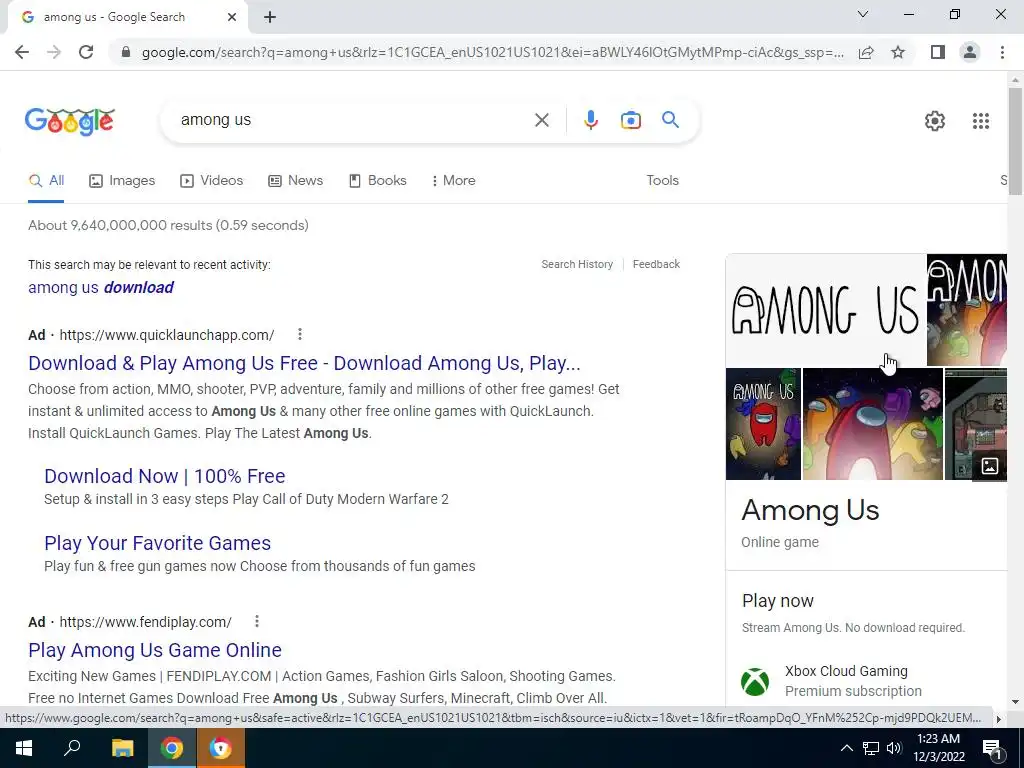Click the browser forward arrow
This screenshot has width=1024, height=768.
(x=54, y=52)
